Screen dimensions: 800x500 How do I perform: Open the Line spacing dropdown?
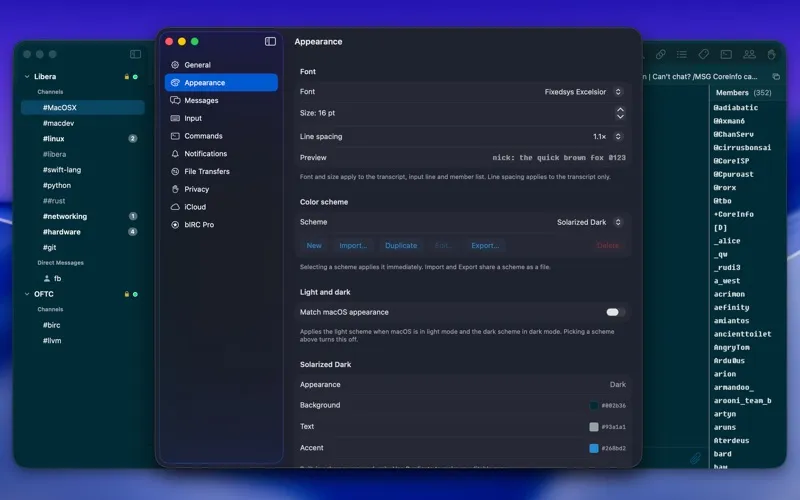[608, 136]
